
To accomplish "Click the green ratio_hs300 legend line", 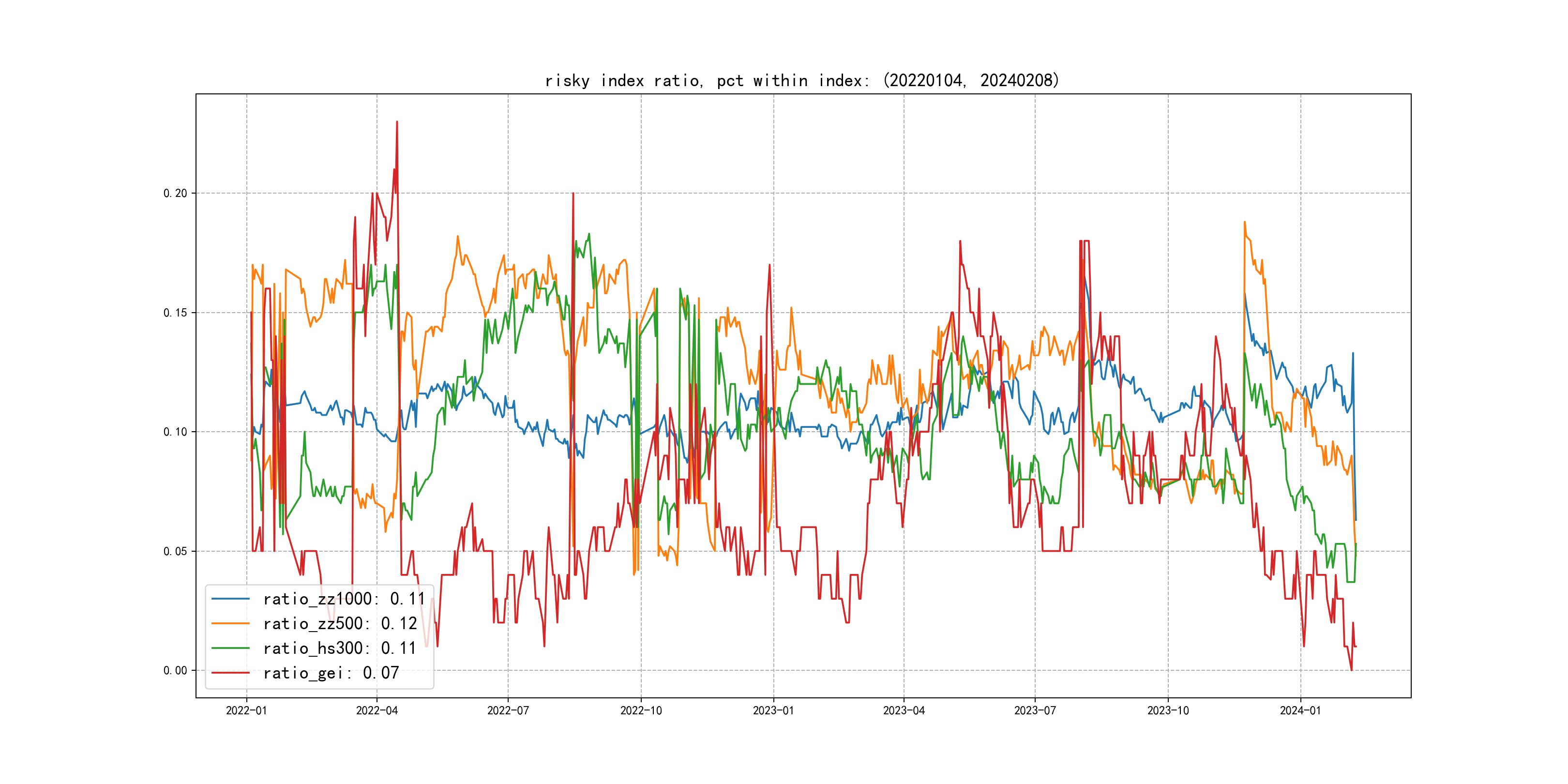I will (x=230, y=648).
